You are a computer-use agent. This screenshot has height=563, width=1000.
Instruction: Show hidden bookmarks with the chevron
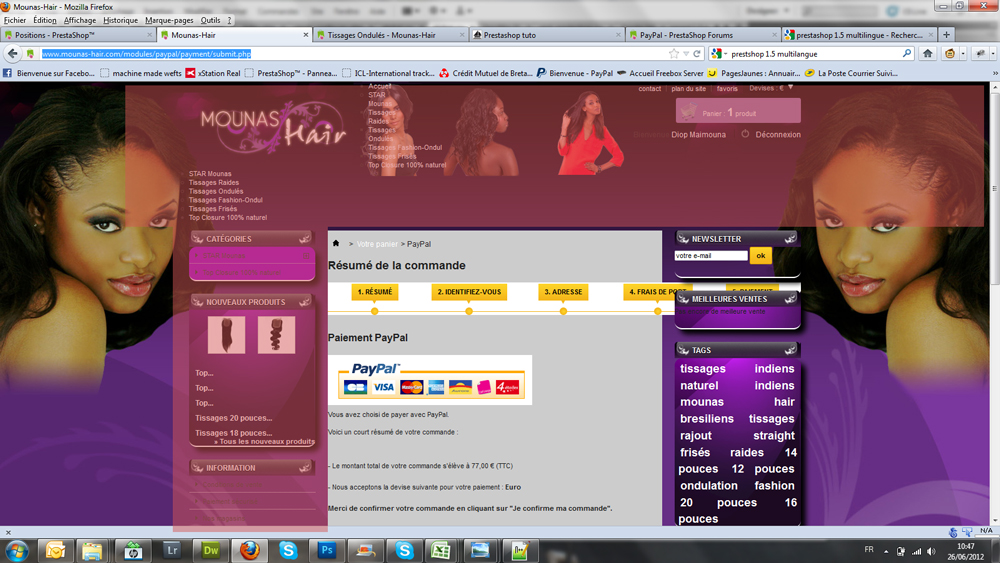(995, 73)
